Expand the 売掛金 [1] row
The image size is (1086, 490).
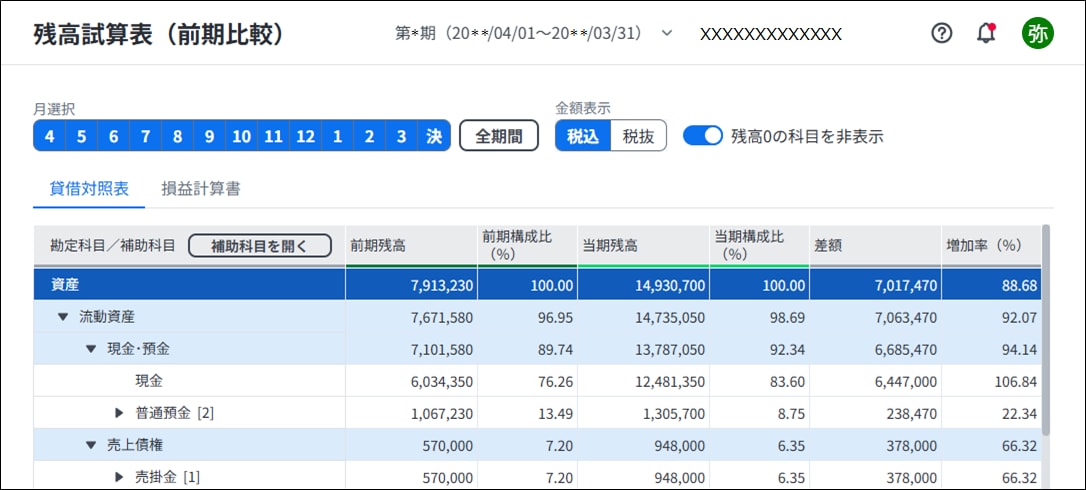pos(119,477)
